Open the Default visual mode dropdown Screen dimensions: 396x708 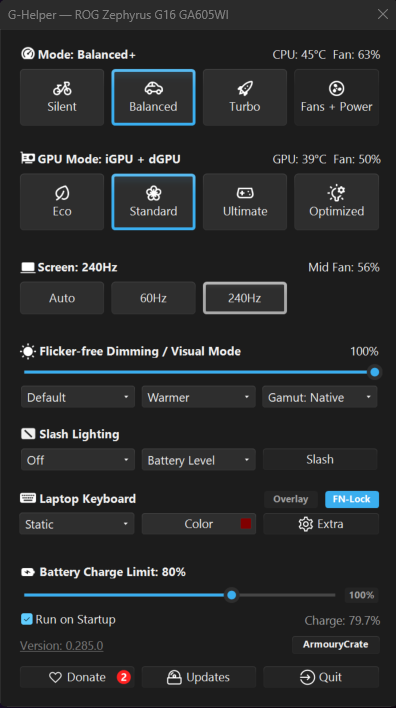[78, 397]
